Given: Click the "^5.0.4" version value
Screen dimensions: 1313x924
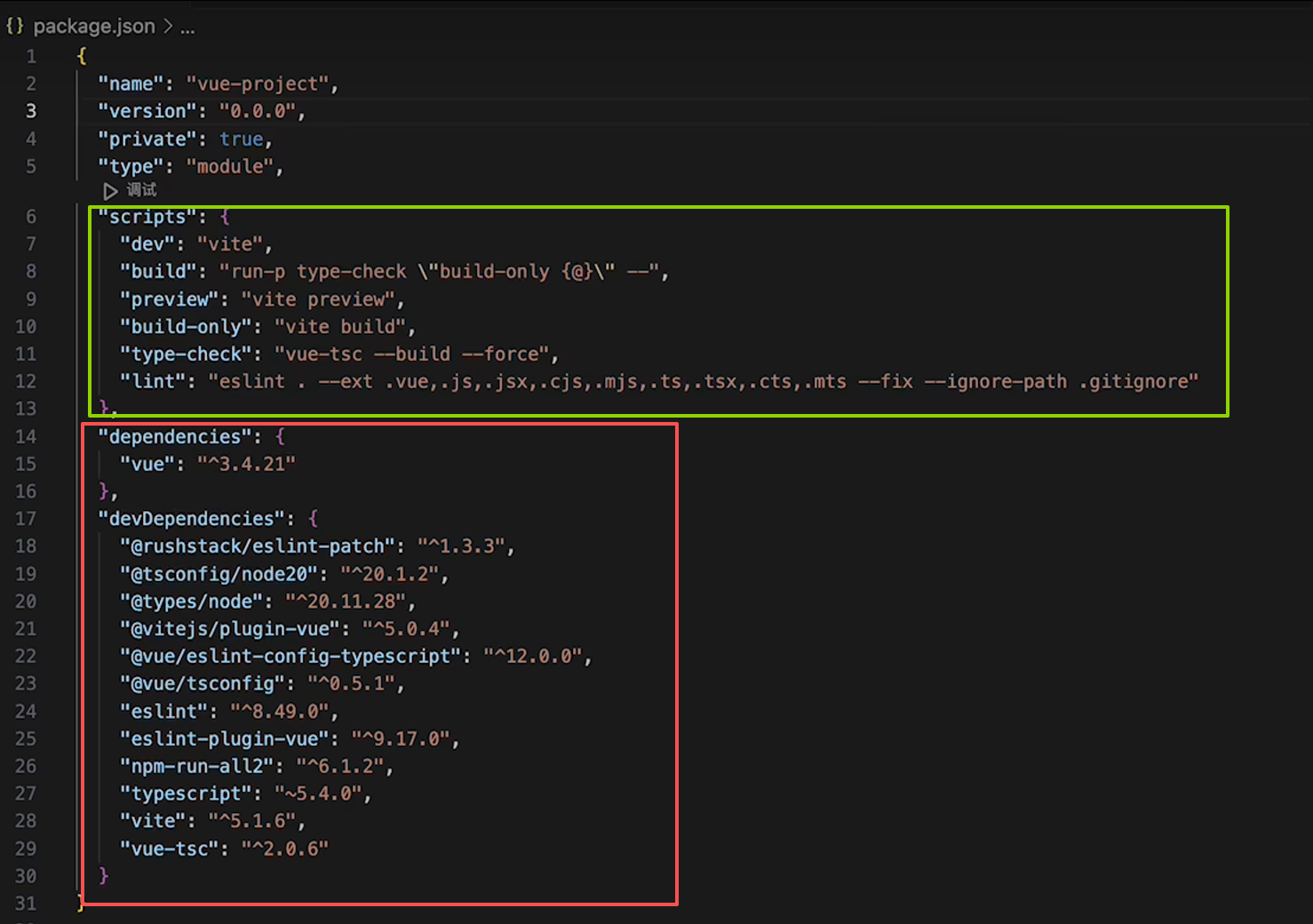Looking at the screenshot, I should [406, 629].
